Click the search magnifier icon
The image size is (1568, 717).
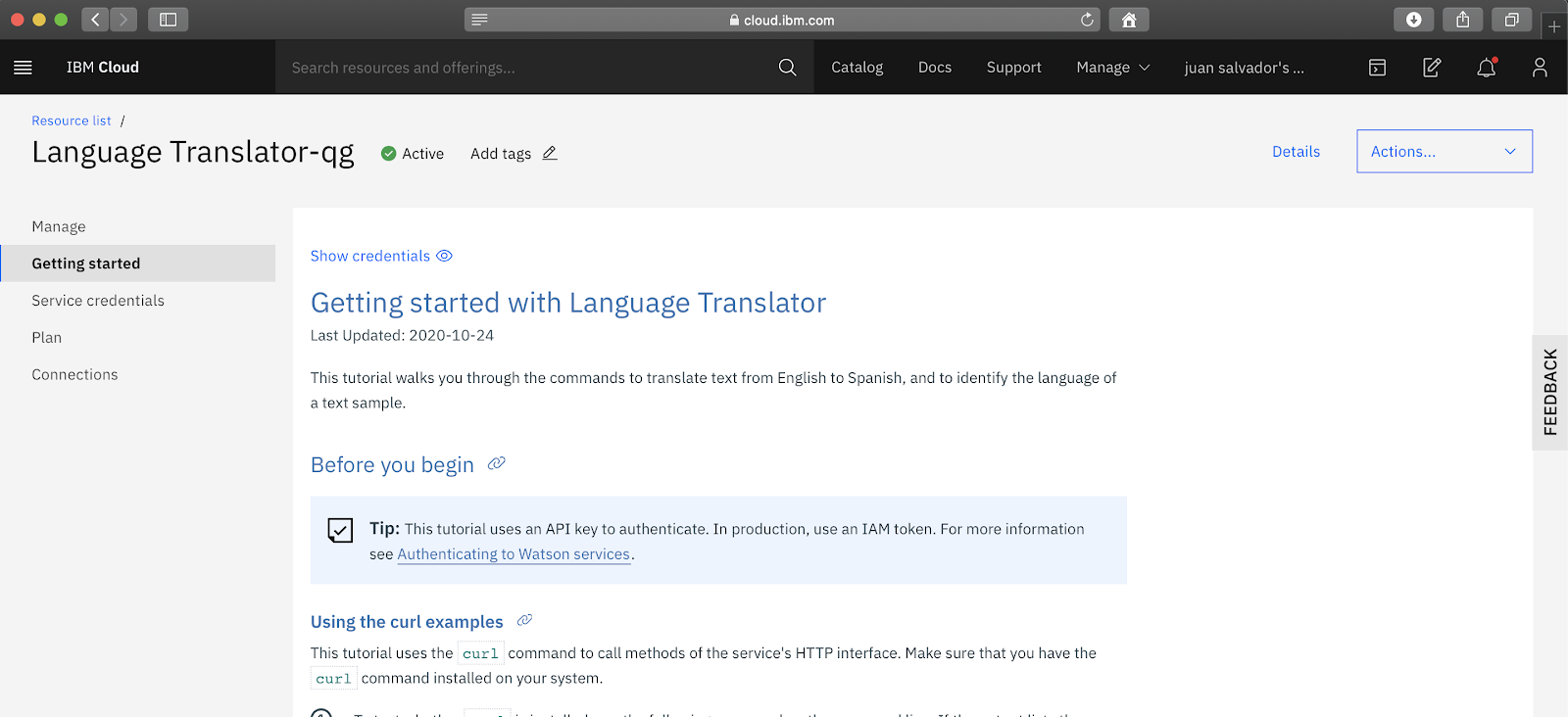787,68
